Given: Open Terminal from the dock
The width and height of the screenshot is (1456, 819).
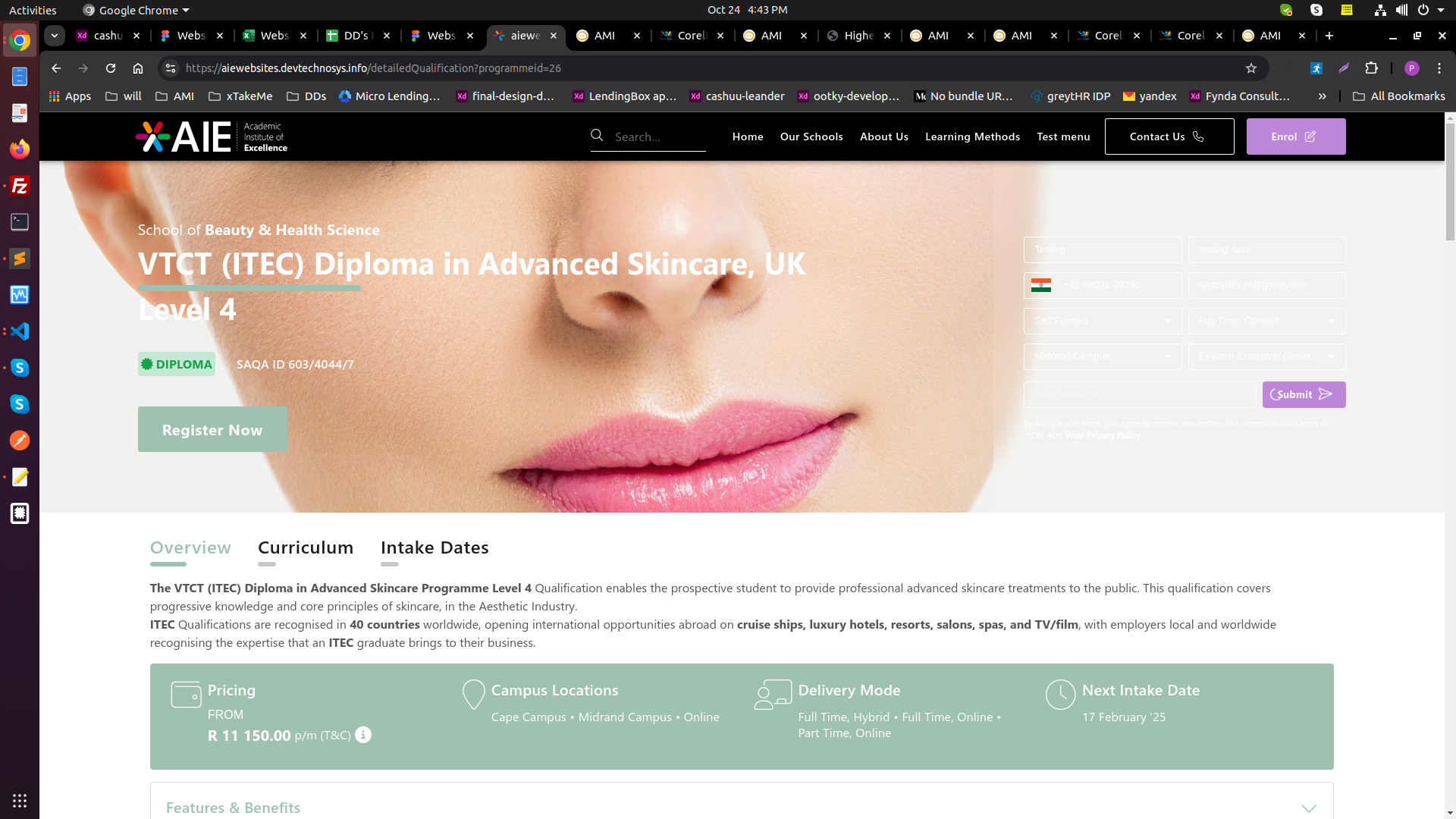Looking at the screenshot, I should coord(20,222).
